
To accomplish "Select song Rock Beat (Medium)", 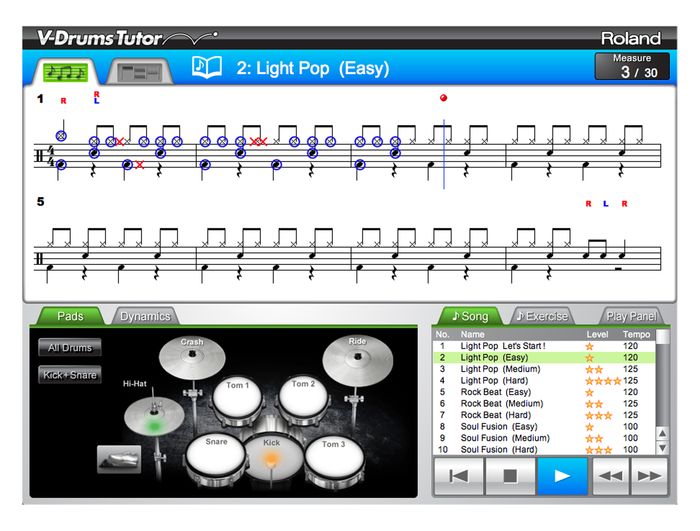I will pyautogui.click(x=544, y=404).
